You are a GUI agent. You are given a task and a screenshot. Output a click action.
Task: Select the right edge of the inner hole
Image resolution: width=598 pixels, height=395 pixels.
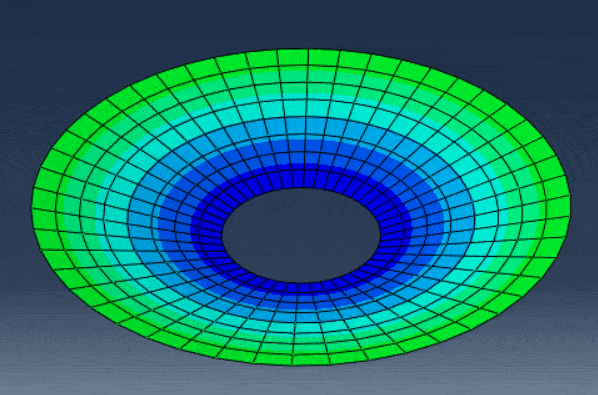pyautogui.click(x=380, y=235)
